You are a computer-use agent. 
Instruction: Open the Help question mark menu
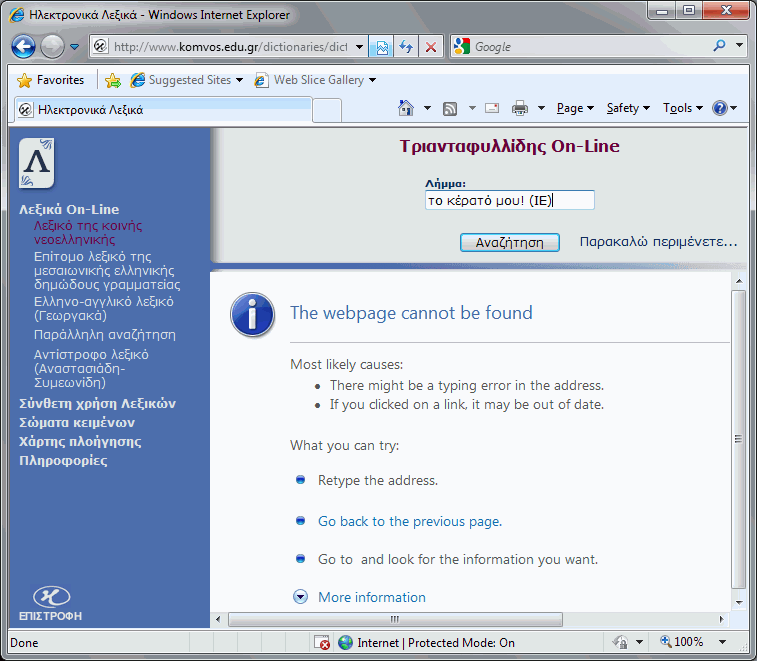pyautogui.click(x=724, y=108)
